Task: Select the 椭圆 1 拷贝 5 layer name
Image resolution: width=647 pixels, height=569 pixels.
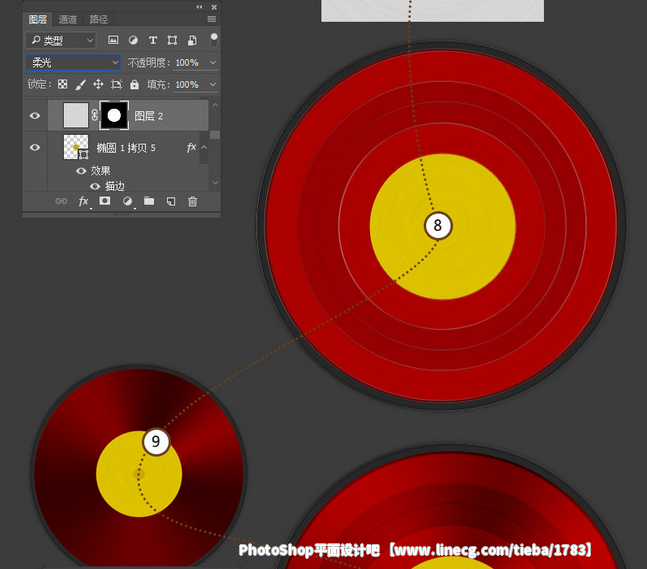Action: pyautogui.click(x=126, y=148)
